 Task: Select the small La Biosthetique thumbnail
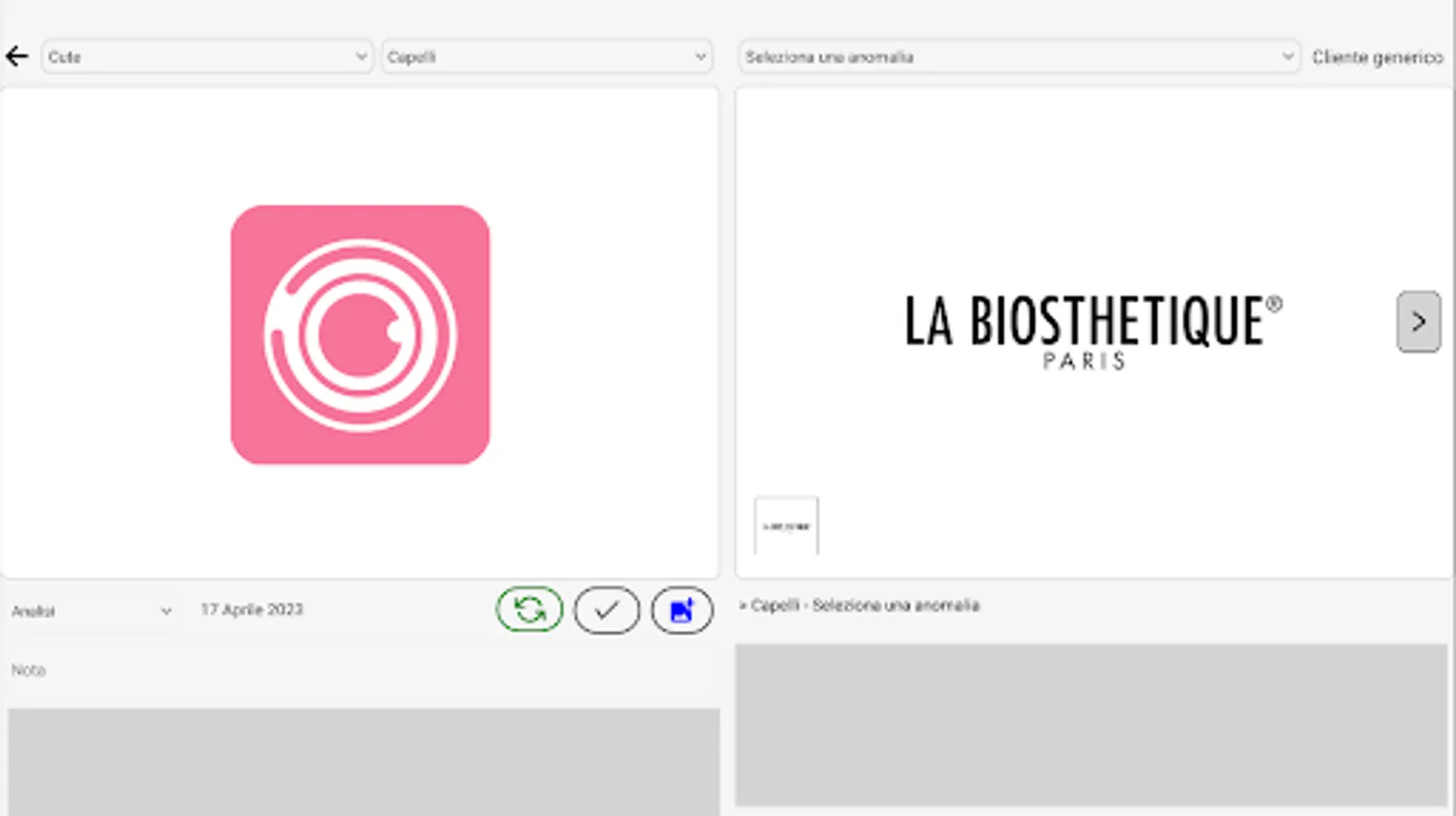click(x=786, y=525)
